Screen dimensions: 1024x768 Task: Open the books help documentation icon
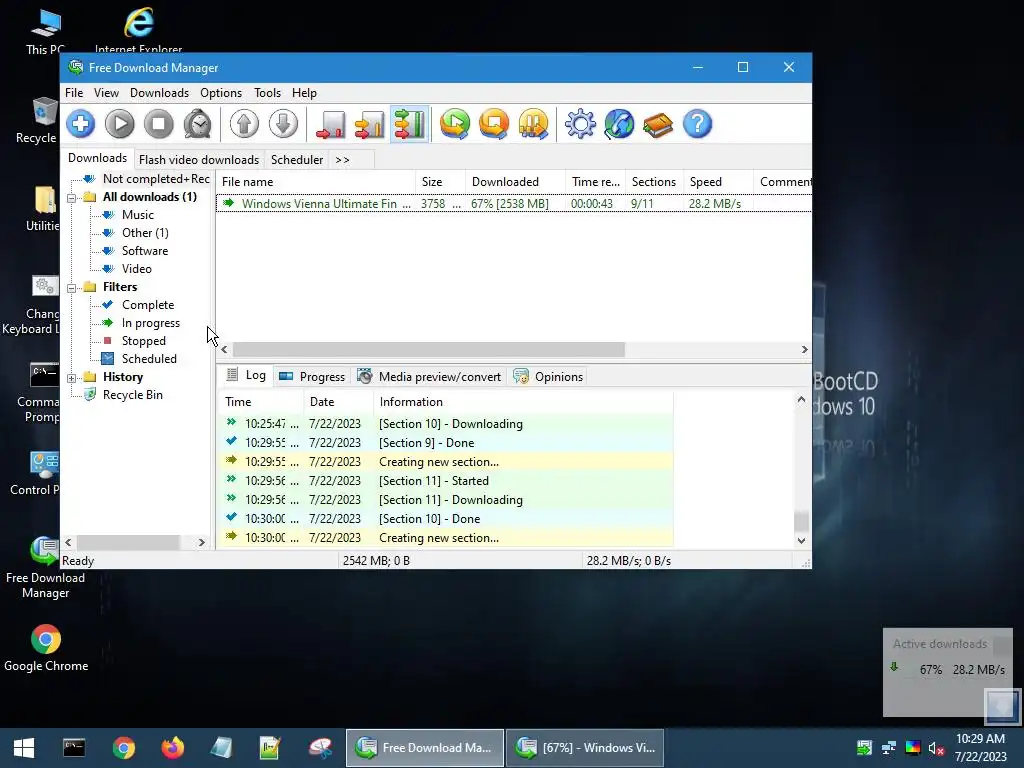(x=658, y=124)
